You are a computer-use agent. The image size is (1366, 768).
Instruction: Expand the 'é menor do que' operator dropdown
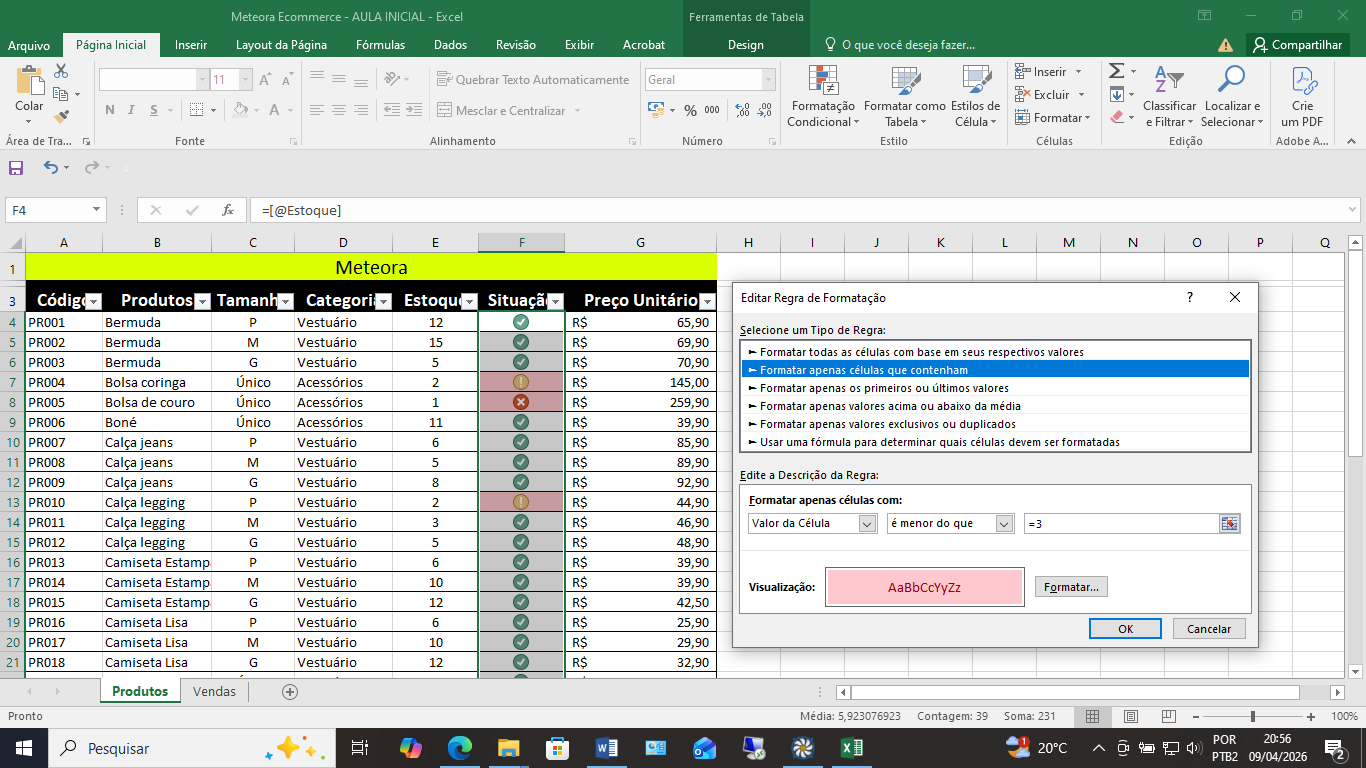click(1004, 523)
